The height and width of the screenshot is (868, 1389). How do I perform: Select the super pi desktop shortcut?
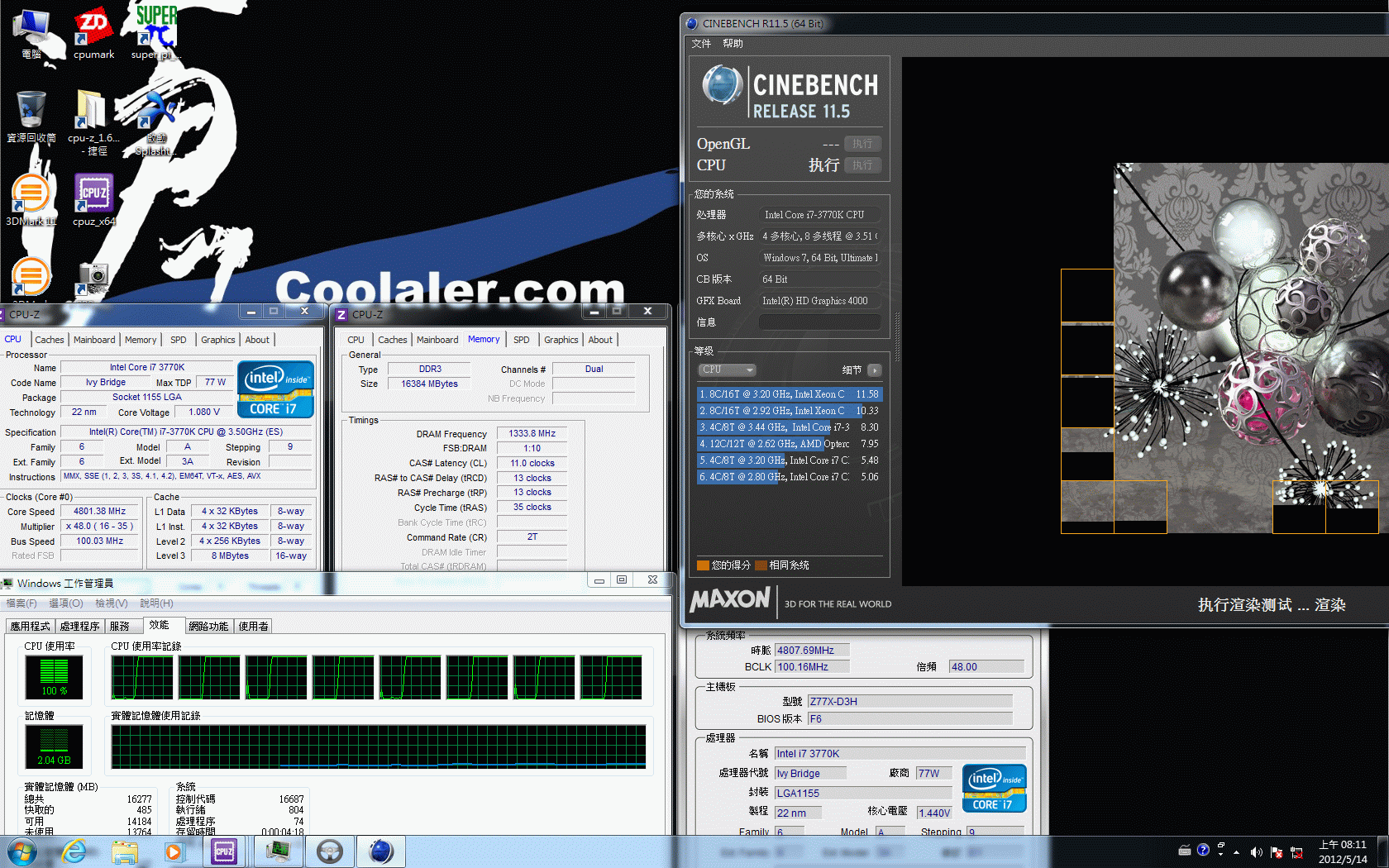click(x=155, y=35)
